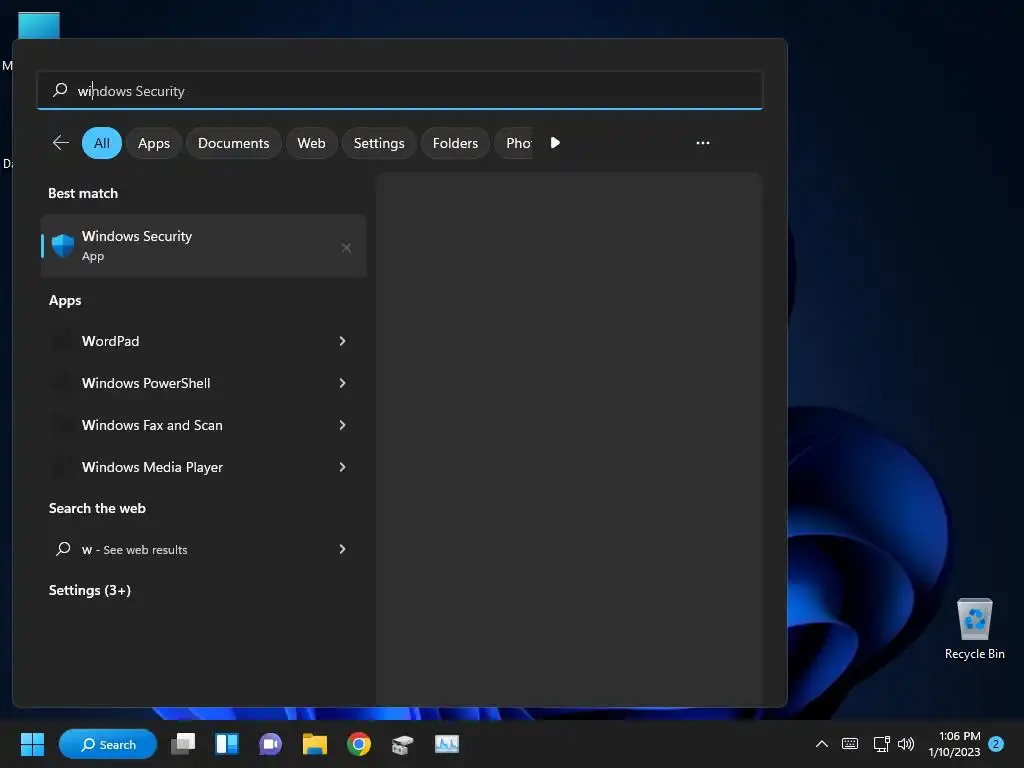
Task: Launch the Chat app from taskbar
Action: (270, 744)
